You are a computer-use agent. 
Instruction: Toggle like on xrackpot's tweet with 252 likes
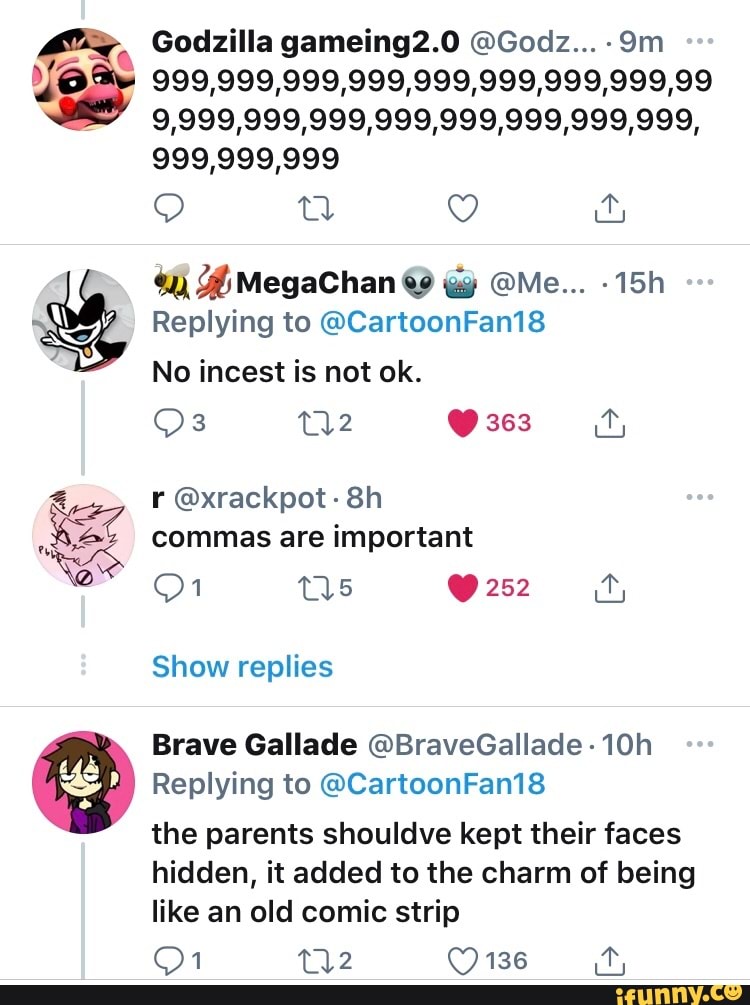(463, 588)
